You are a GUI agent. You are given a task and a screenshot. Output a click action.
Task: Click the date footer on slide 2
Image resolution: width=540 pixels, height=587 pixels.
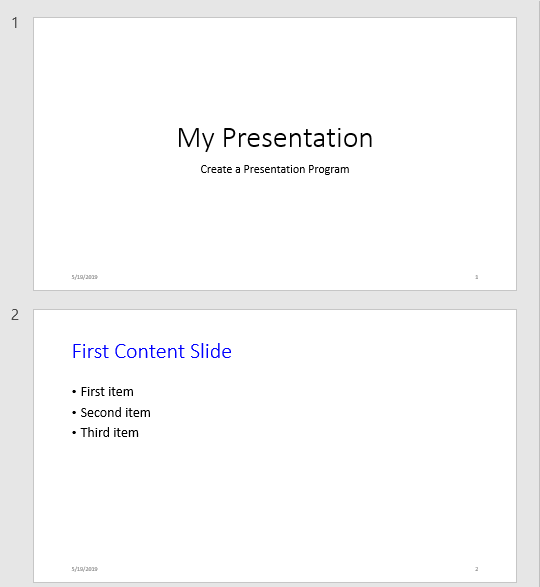[85, 569]
